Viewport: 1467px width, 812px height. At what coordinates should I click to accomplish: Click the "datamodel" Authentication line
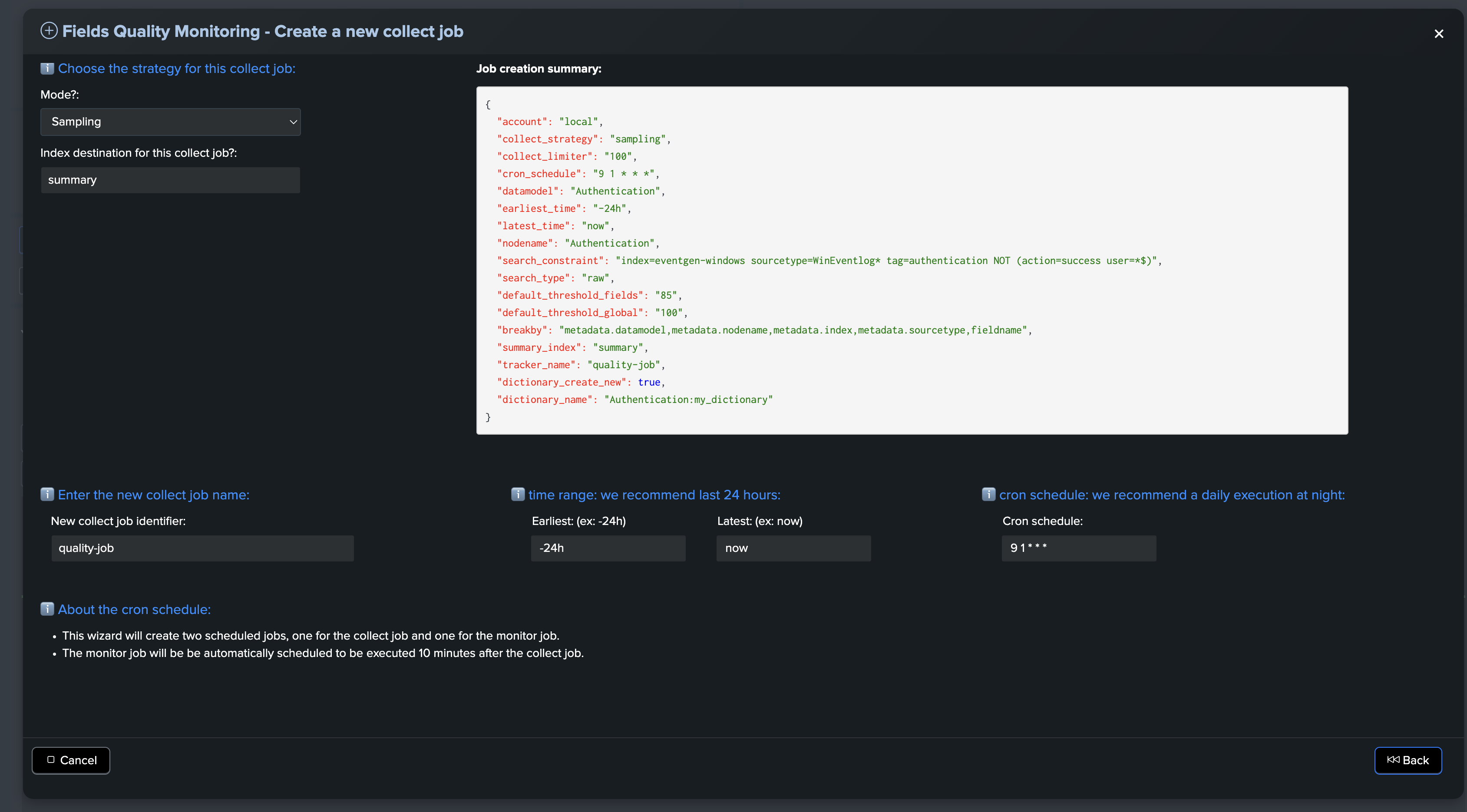point(581,191)
